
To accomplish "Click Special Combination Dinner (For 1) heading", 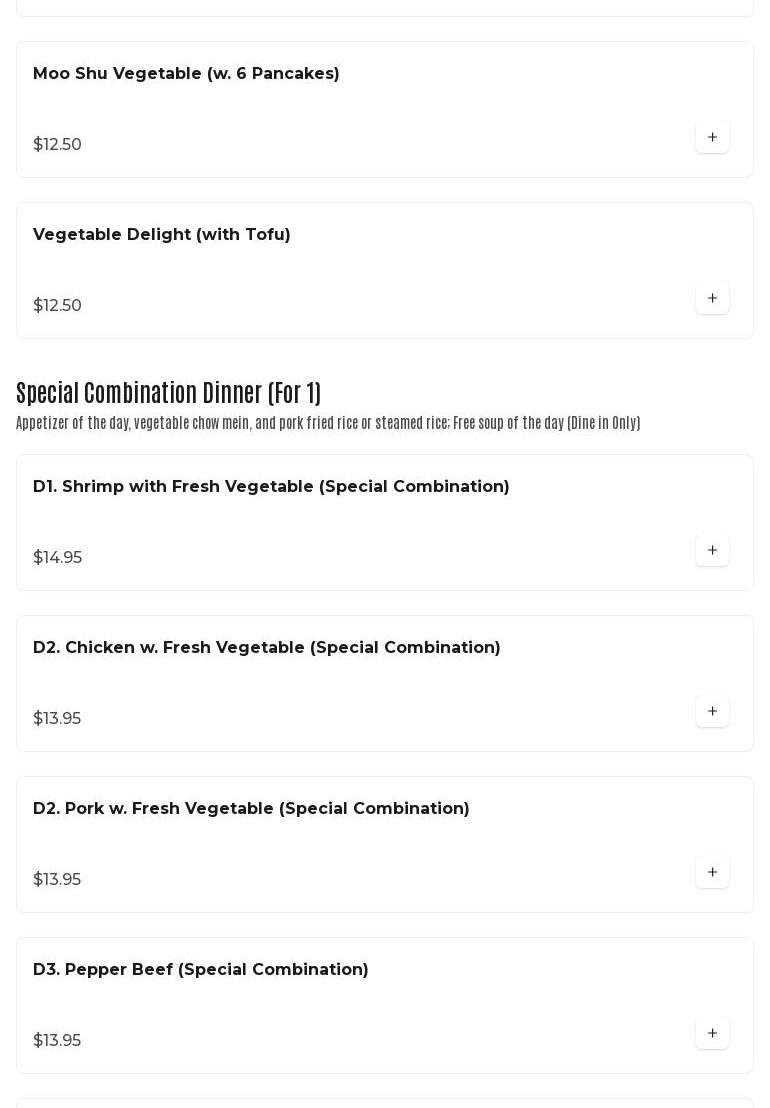I will pyautogui.click(x=168, y=393).
